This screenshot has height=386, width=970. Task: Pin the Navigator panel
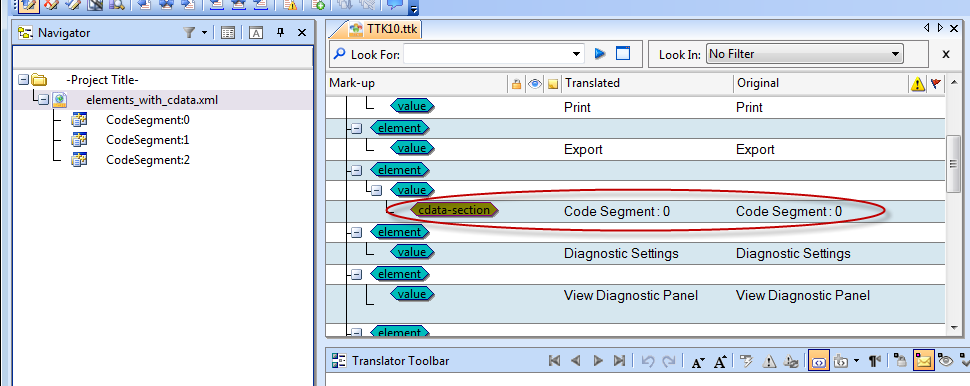280,33
